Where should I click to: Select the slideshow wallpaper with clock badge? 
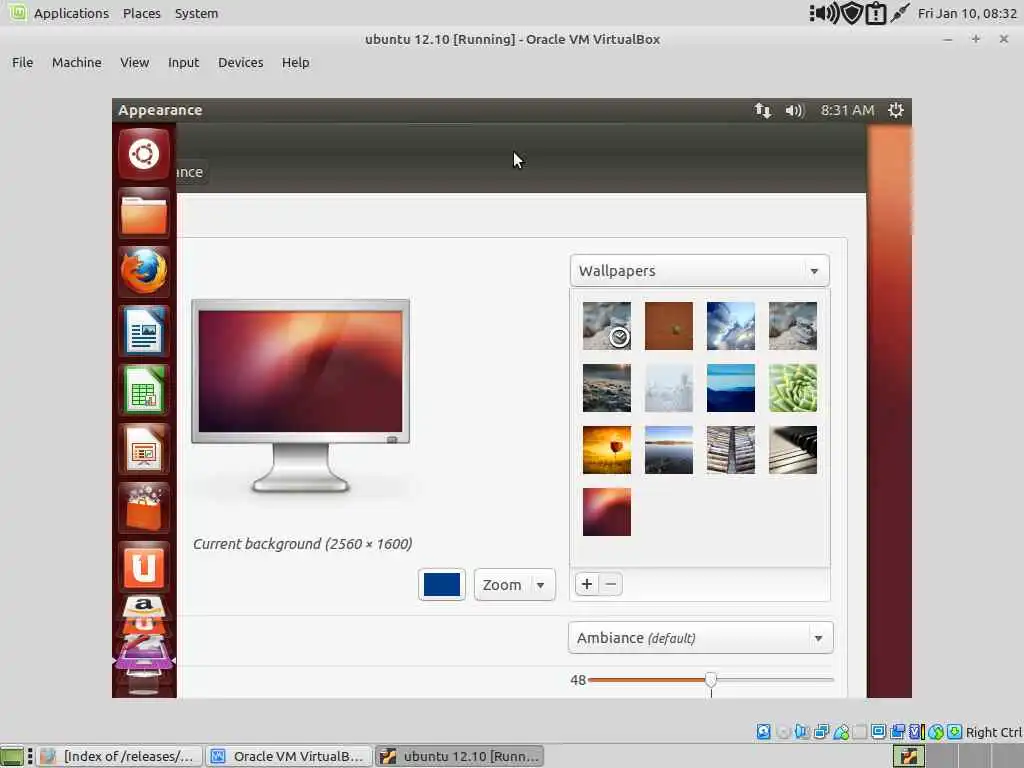pos(607,326)
